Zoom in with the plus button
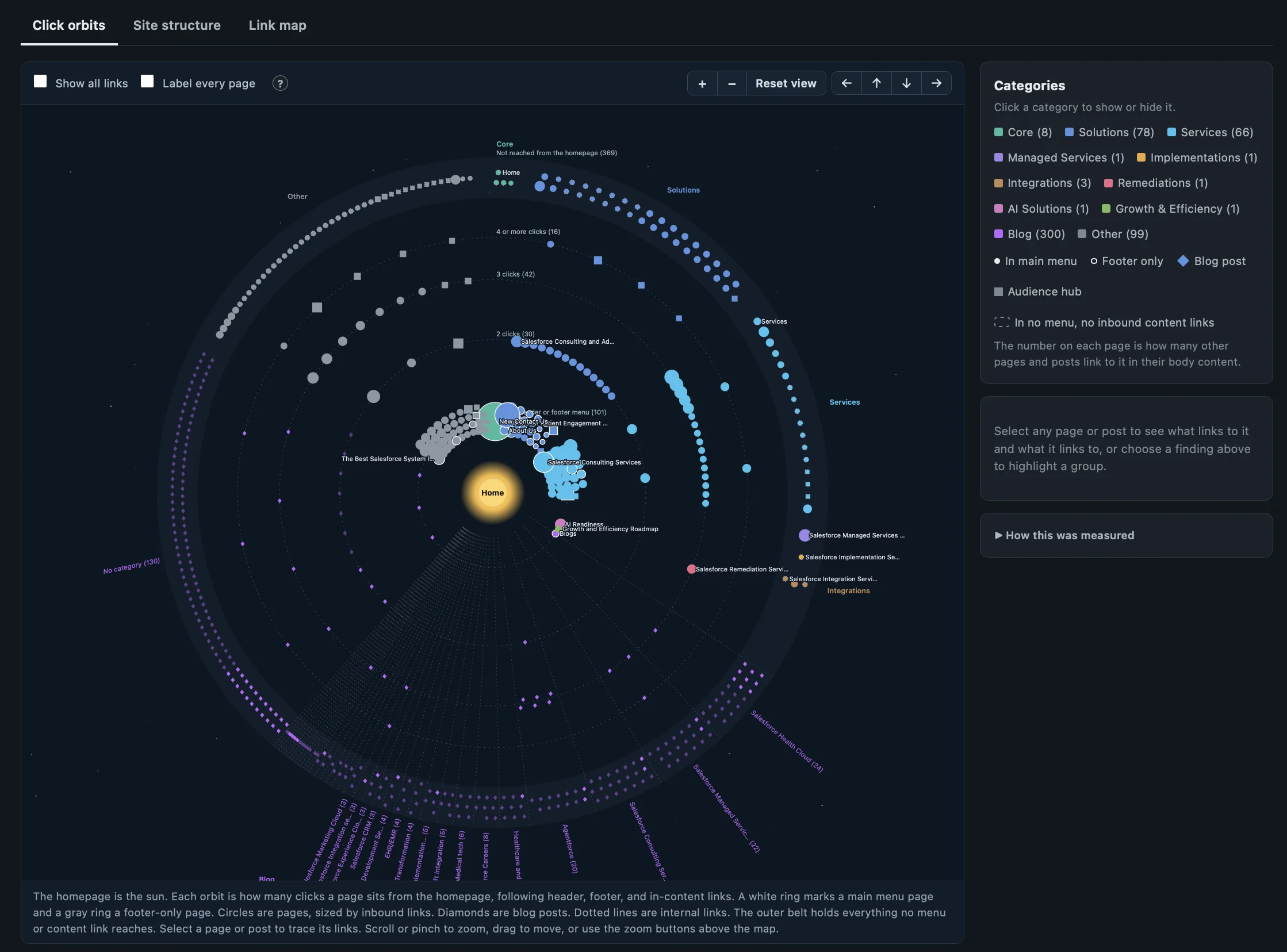This screenshot has height=952, width=1287. [702, 83]
